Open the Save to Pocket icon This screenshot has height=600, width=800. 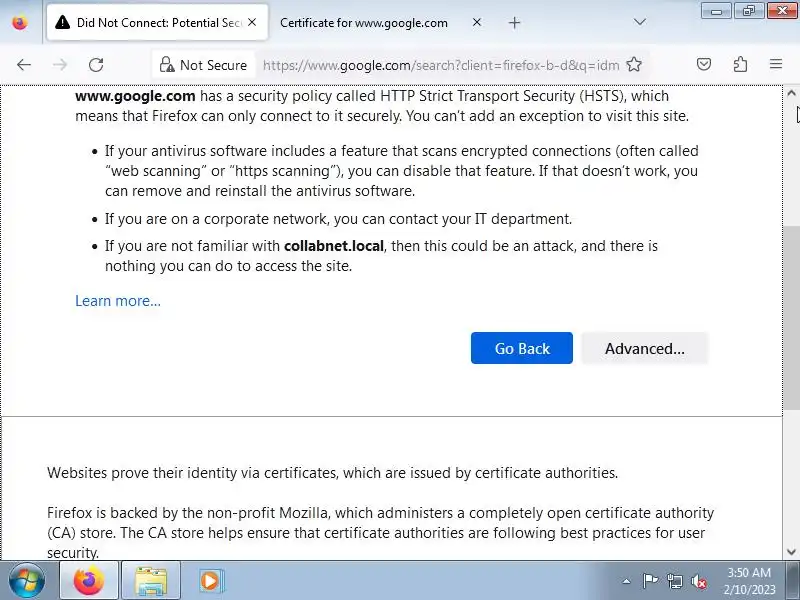tap(704, 64)
